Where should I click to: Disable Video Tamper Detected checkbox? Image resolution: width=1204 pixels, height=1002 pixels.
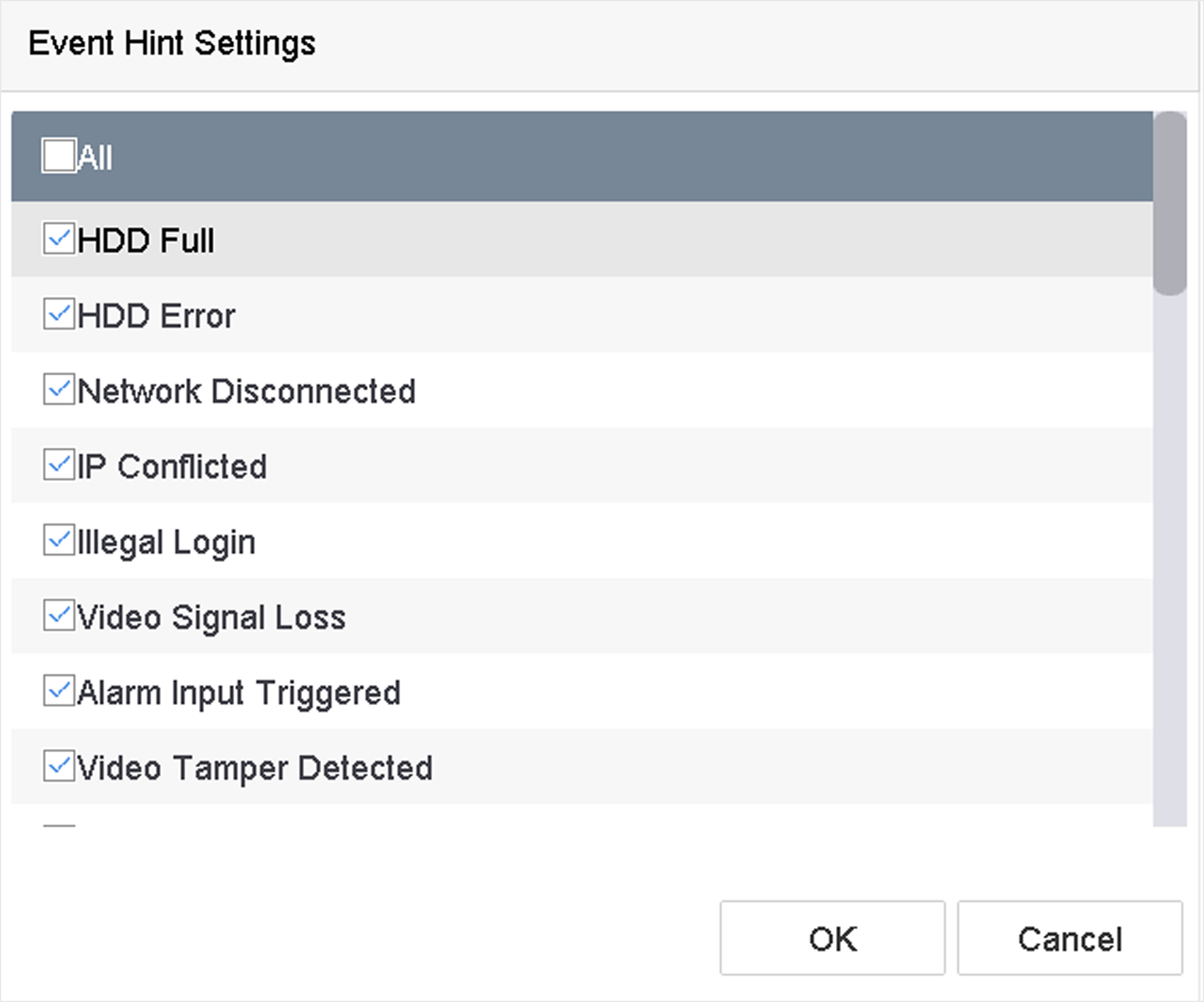pyautogui.click(x=59, y=766)
